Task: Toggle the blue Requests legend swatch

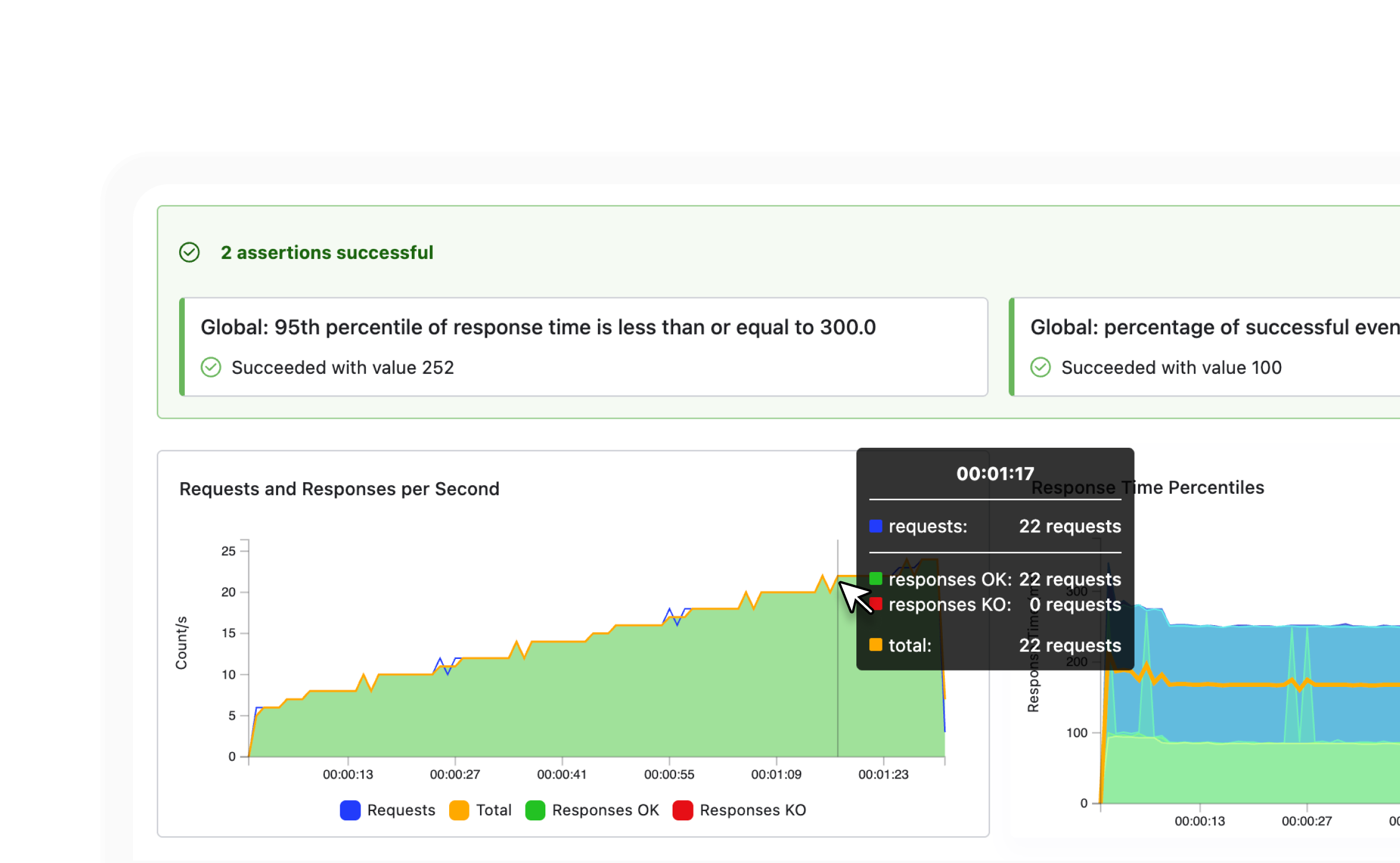Action: pos(350,810)
